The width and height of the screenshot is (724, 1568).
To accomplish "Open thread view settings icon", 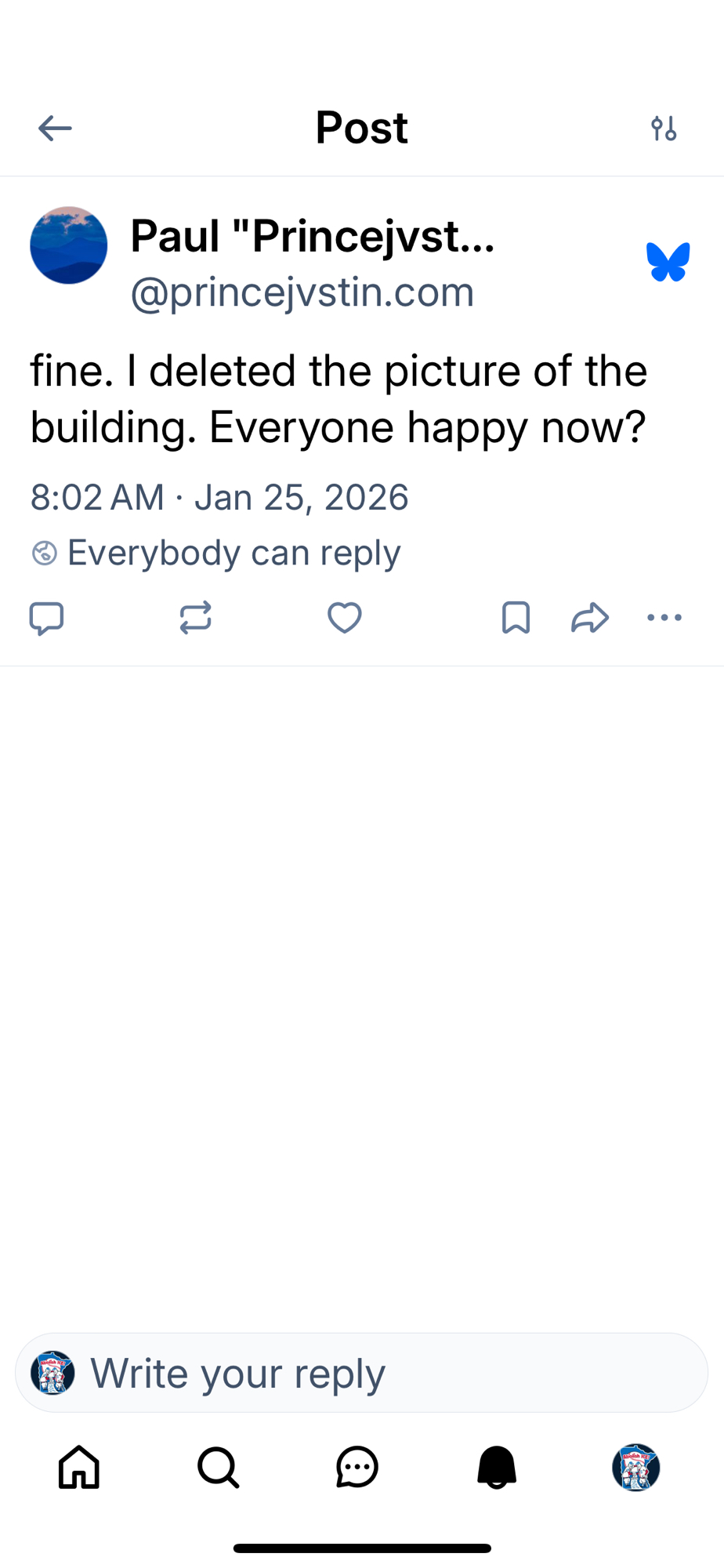I will point(664,128).
